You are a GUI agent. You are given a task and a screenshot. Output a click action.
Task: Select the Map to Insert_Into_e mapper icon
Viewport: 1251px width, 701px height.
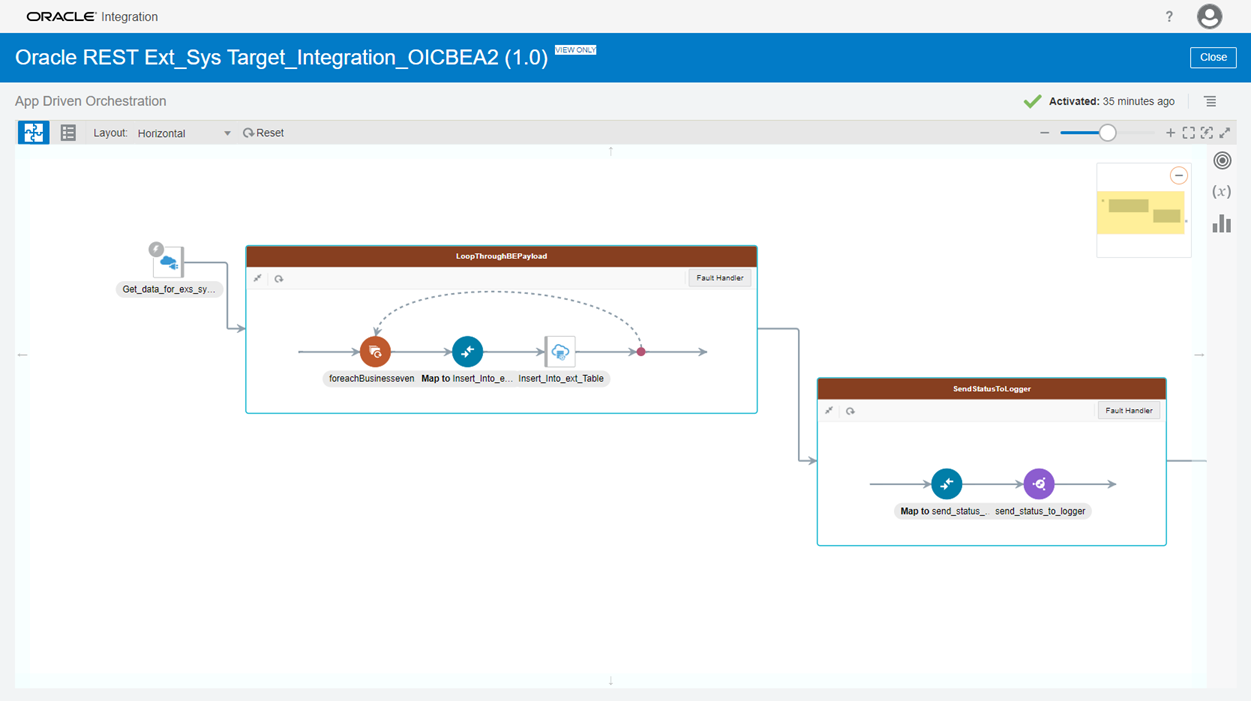(467, 352)
